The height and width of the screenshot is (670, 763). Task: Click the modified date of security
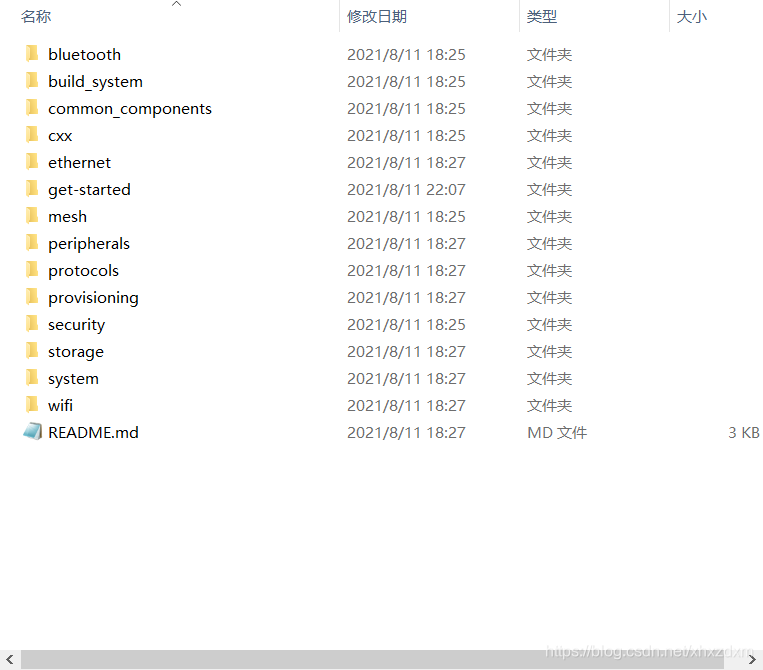(406, 325)
